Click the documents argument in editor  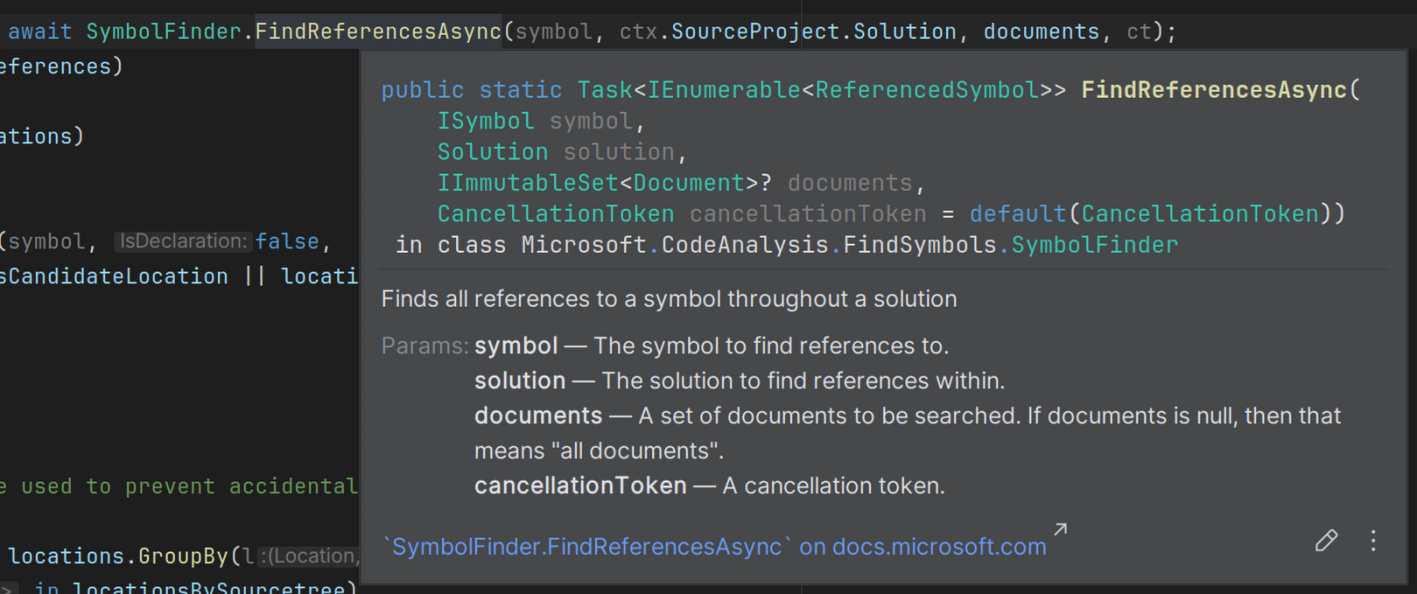click(1040, 32)
